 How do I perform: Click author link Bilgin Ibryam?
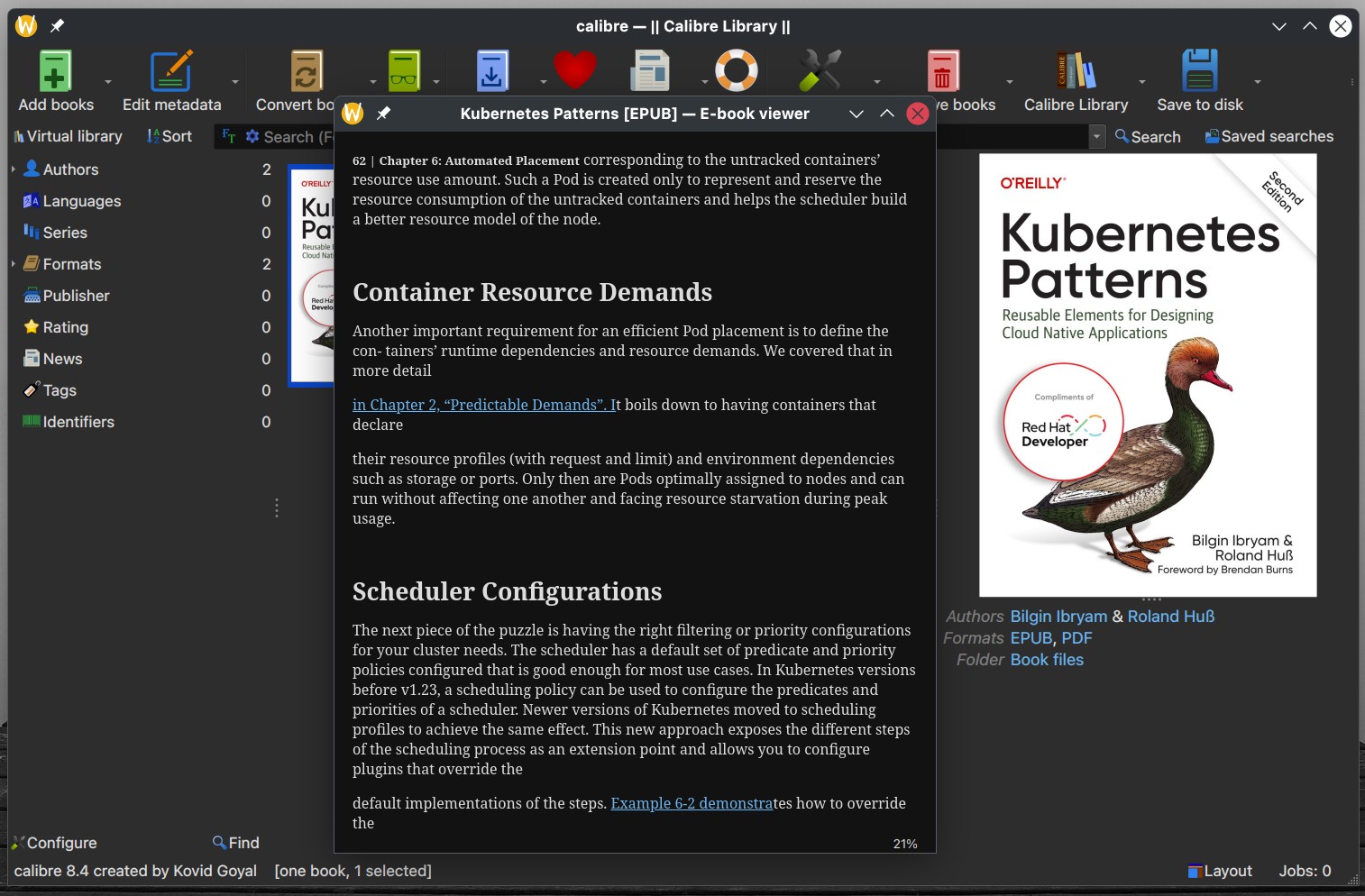1058,617
